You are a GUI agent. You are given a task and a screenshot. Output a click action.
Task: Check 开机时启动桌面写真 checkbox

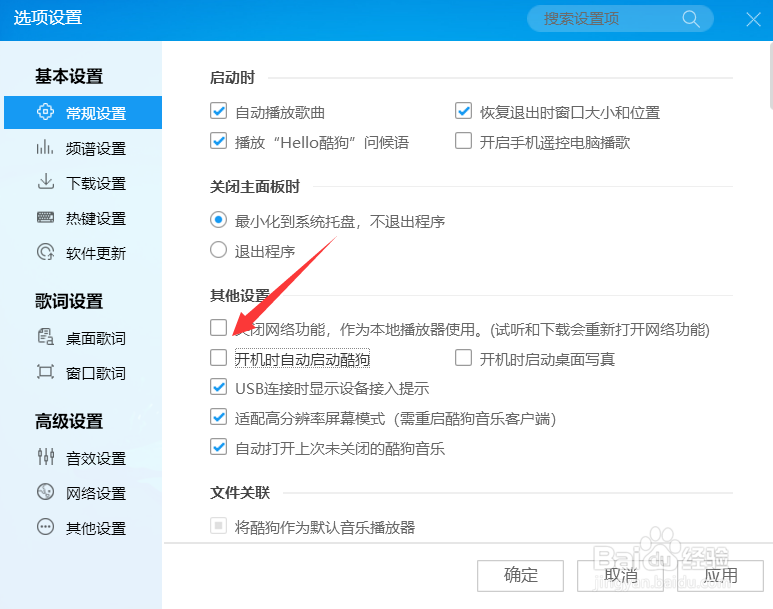463,358
